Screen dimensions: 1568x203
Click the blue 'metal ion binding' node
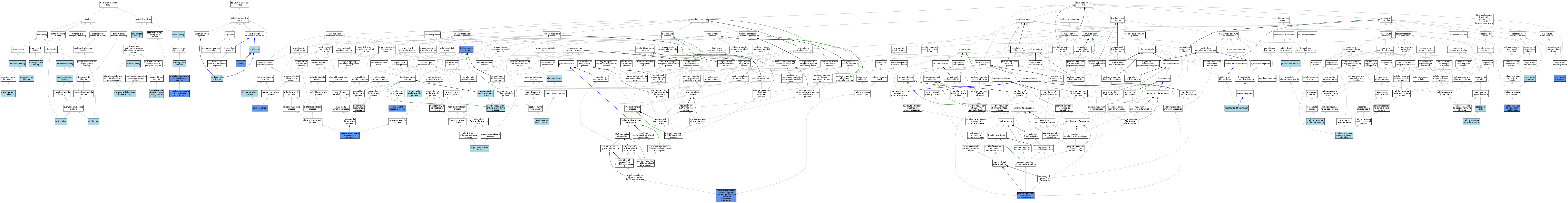click(x=17, y=64)
